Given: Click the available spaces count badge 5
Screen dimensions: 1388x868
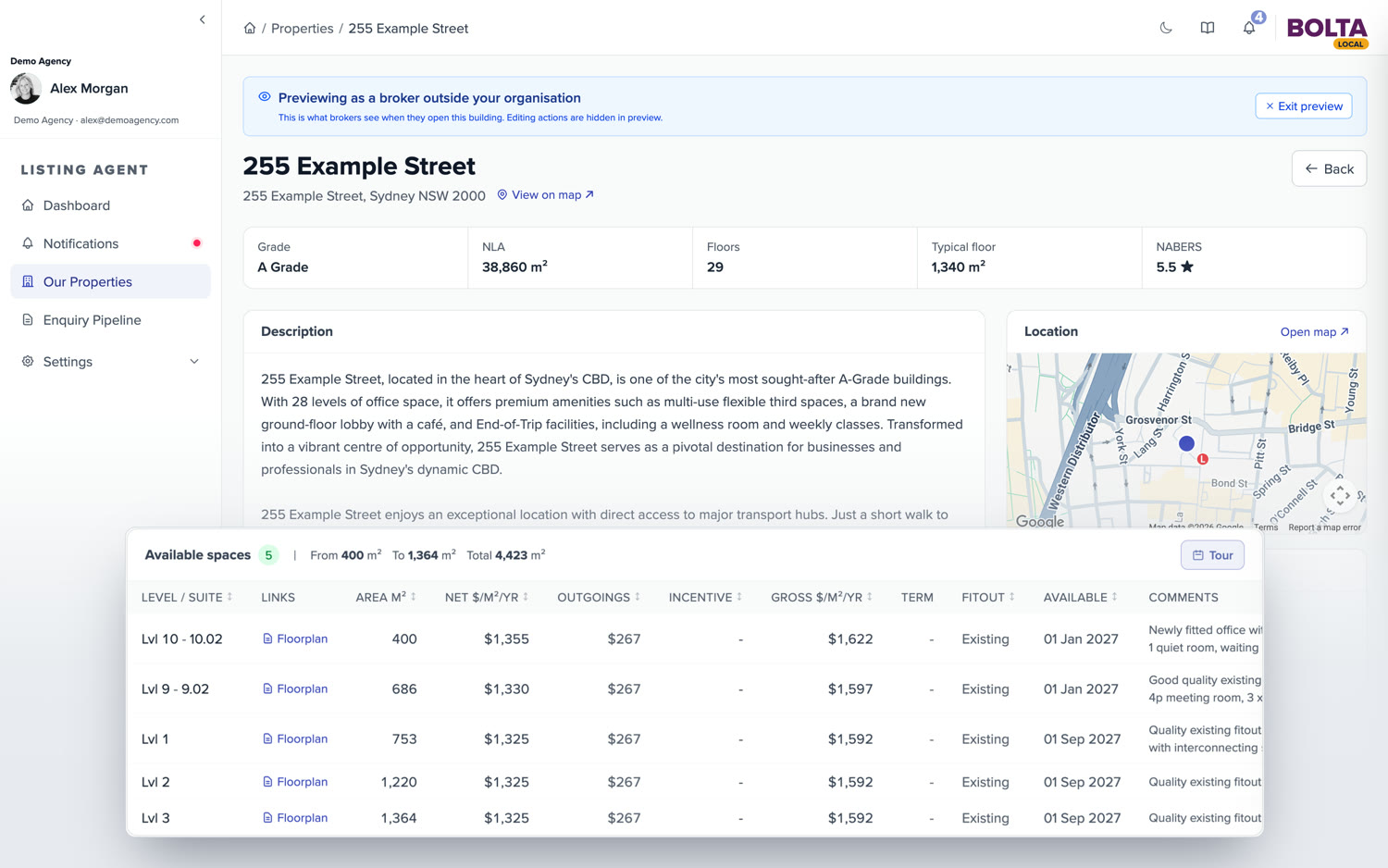Looking at the screenshot, I should [x=268, y=555].
